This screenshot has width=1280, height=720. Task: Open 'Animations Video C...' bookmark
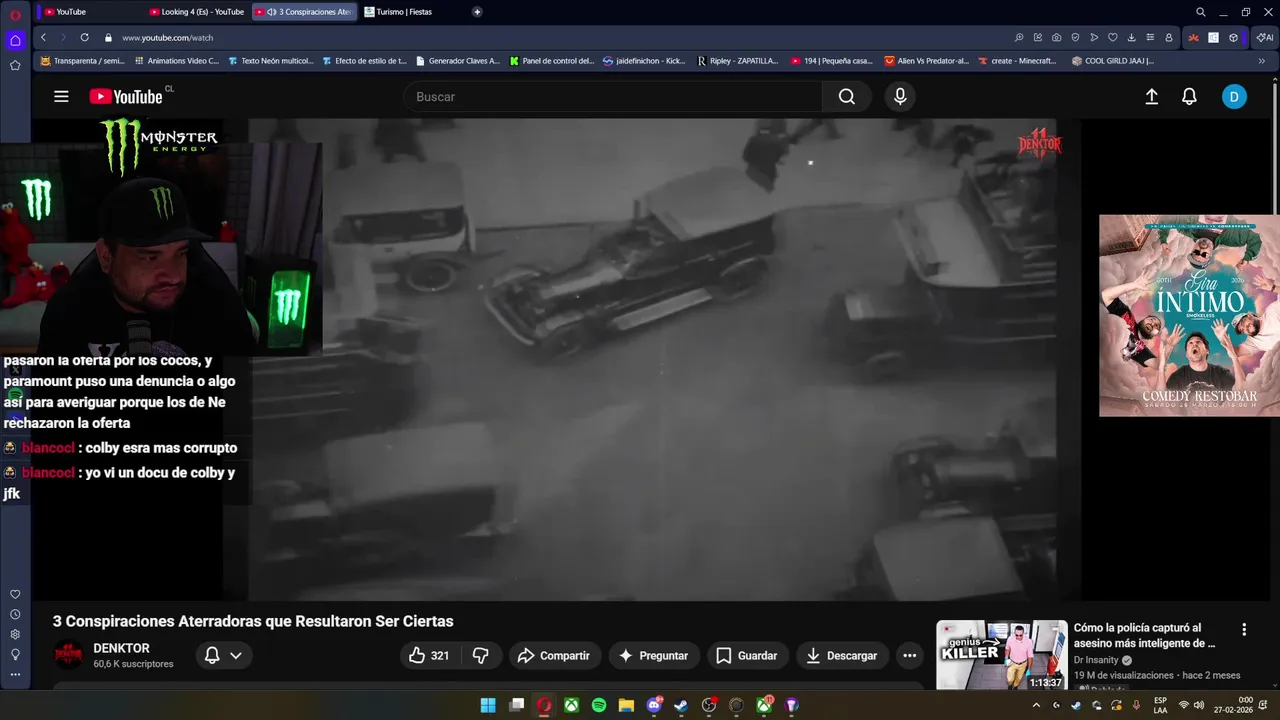click(x=175, y=61)
